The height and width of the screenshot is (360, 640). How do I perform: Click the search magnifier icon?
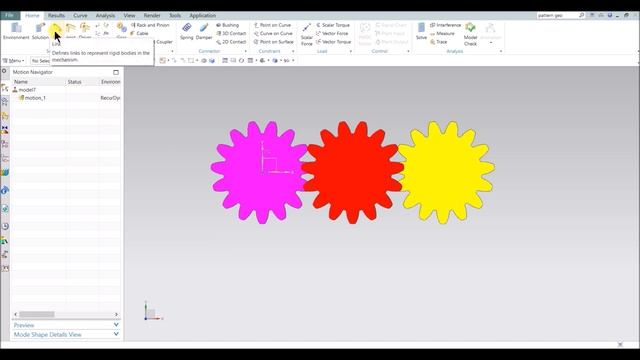[x=581, y=15]
